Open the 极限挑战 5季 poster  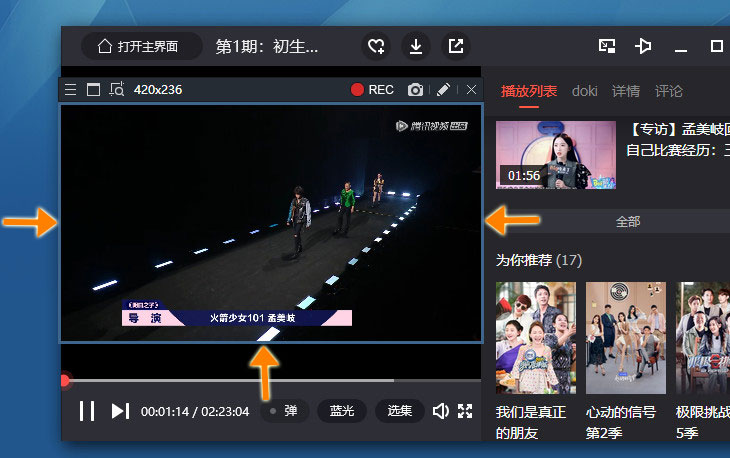(x=703, y=338)
